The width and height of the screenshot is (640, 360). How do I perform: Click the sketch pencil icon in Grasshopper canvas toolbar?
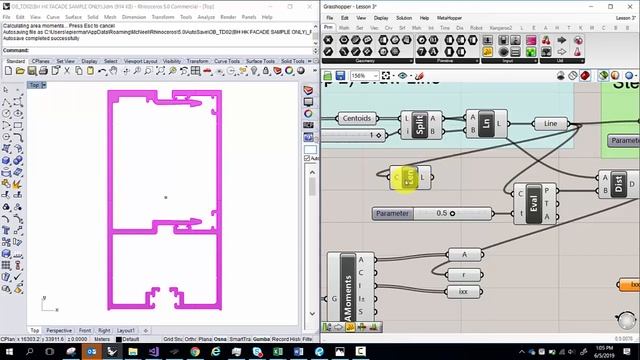coord(419,76)
